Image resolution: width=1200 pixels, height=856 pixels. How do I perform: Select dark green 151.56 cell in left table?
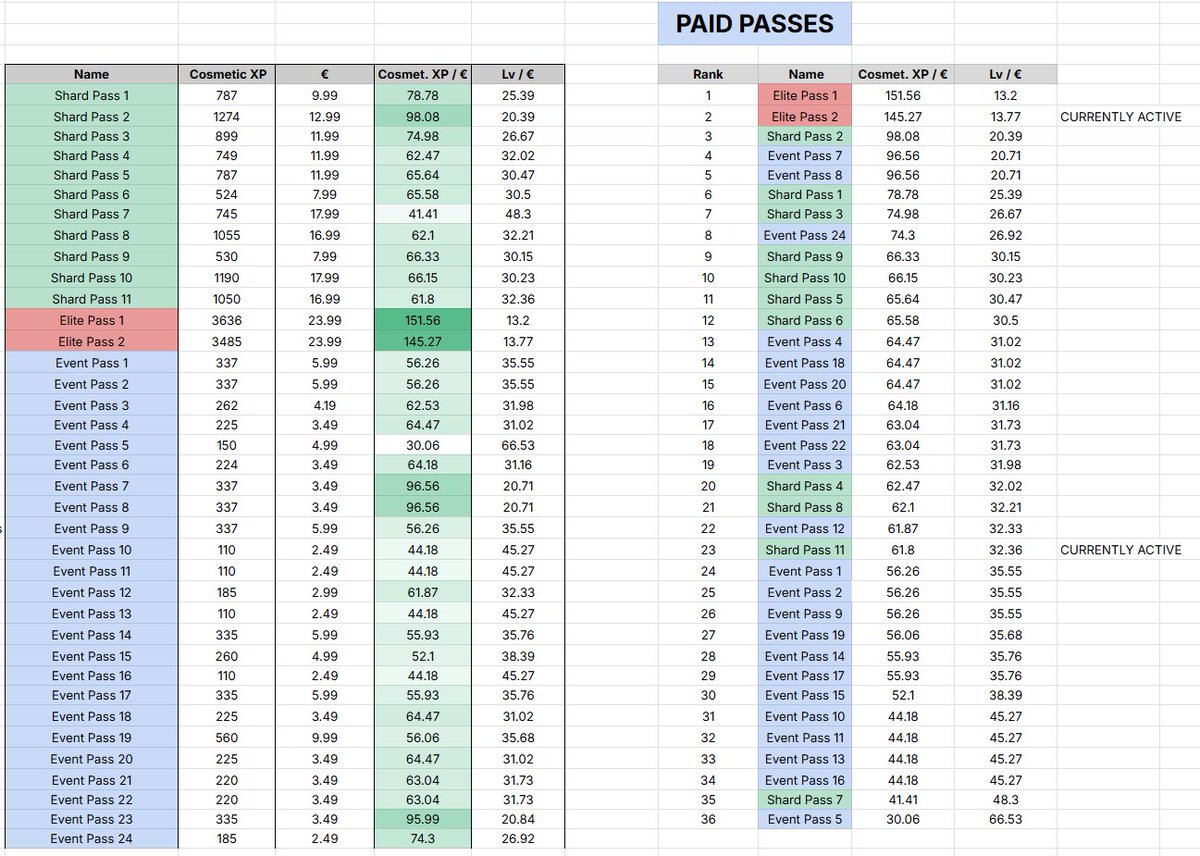[x=421, y=320]
